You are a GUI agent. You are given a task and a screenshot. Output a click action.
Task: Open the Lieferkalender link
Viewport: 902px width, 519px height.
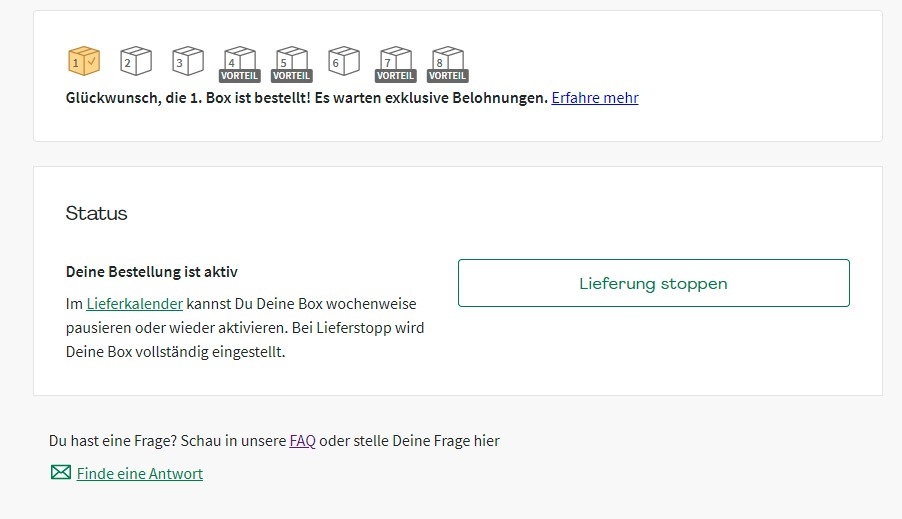coord(134,303)
